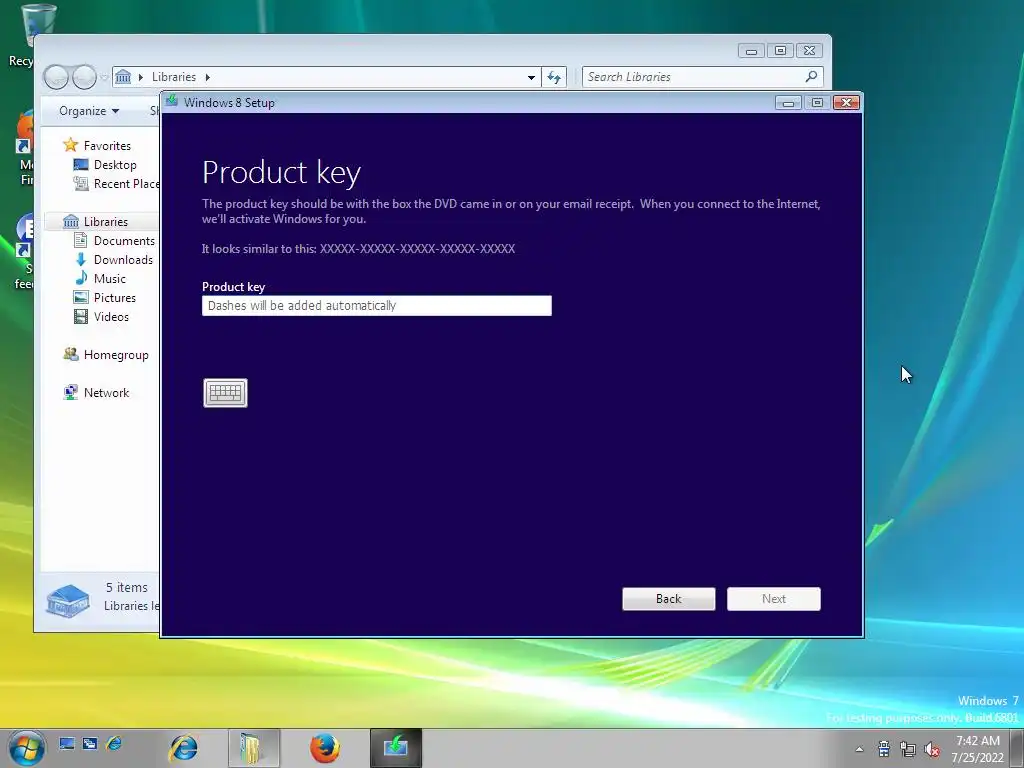The height and width of the screenshot is (768, 1024).
Task: Open the Music library
Action: 110,278
